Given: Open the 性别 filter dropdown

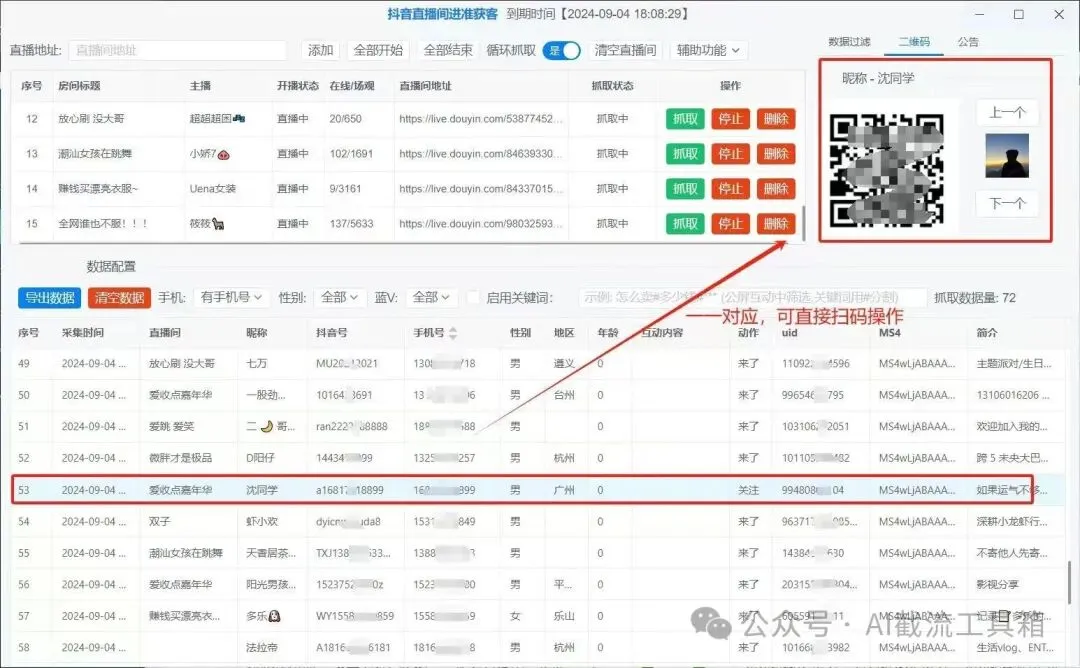Looking at the screenshot, I should (x=337, y=297).
